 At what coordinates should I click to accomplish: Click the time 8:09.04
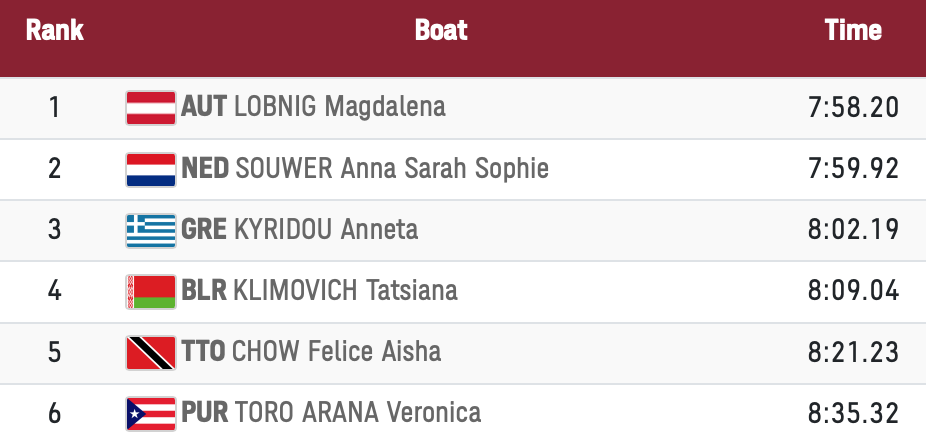pos(853,291)
